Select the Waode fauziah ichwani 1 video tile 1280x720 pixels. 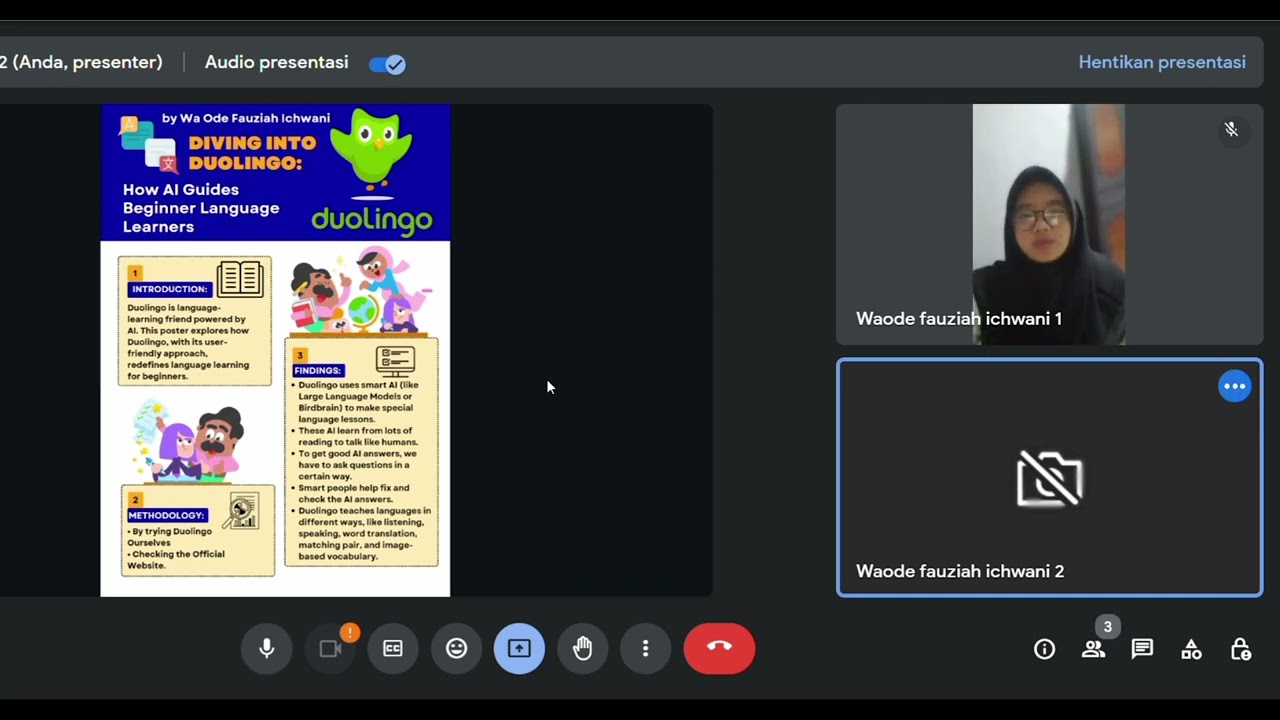tap(1049, 224)
